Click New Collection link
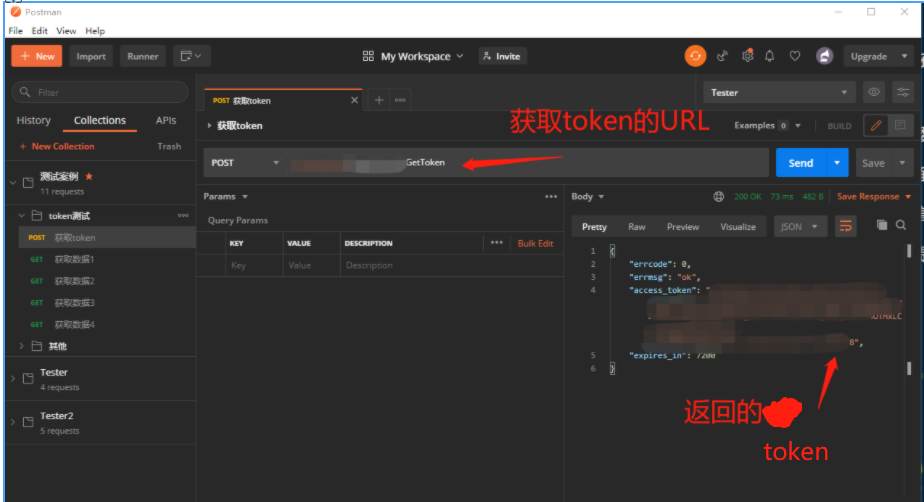924x502 pixels. [x=57, y=146]
